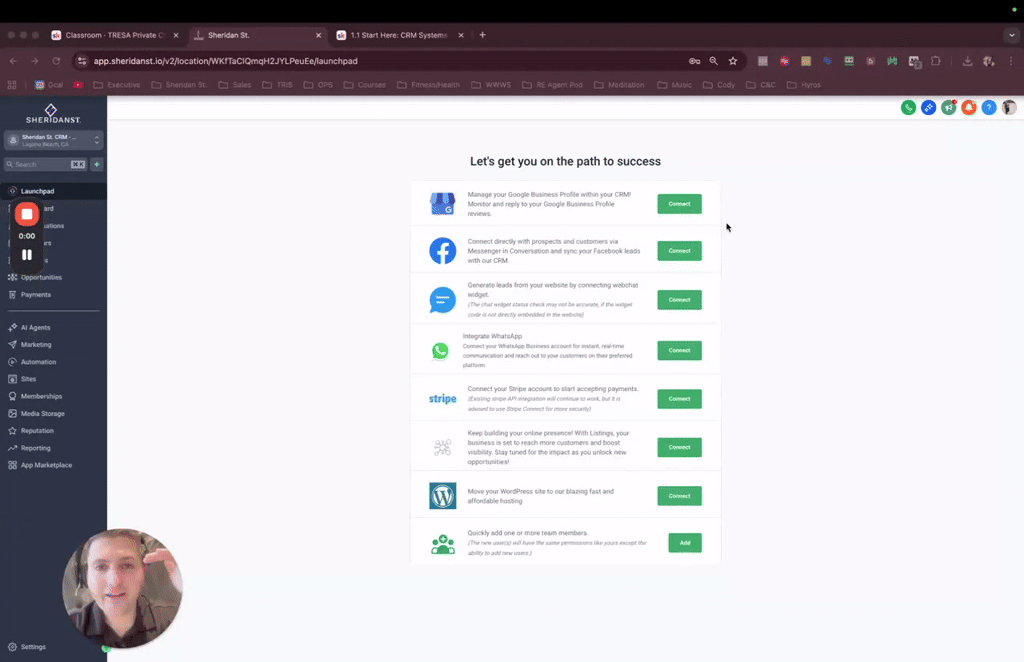Viewport: 1024px width, 662px height.
Task: Click the green quick-add button beside Search
Action: coord(97,165)
